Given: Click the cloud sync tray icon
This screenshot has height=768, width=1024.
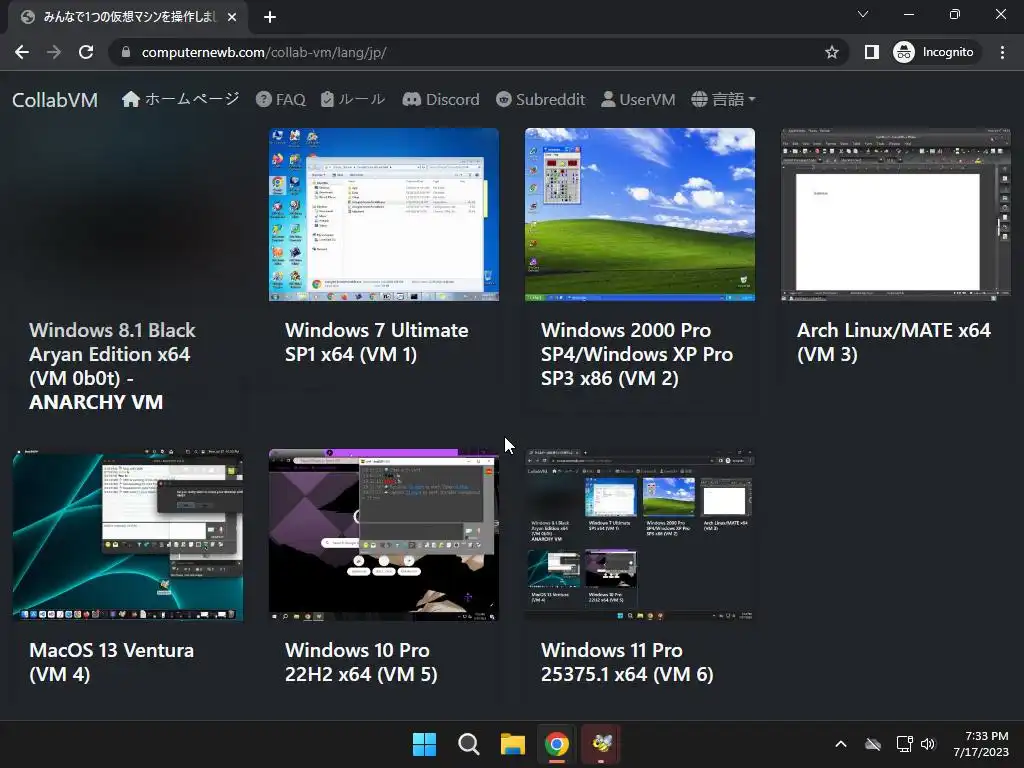Looking at the screenshot, I should coord(873,744).
